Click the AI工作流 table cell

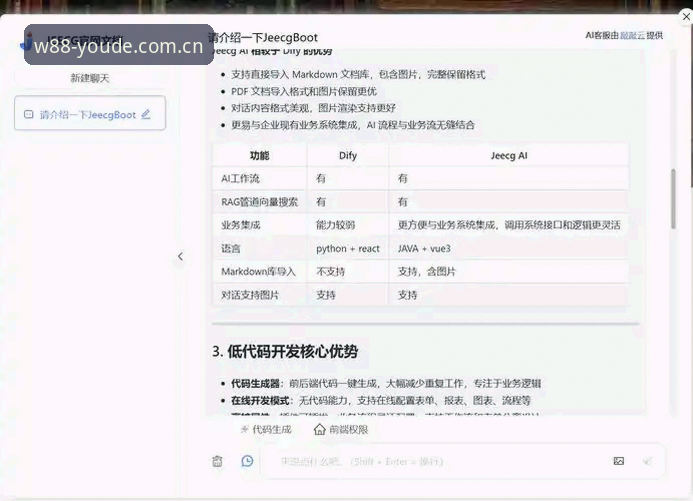pyautogui.click(x=259, y=178)
